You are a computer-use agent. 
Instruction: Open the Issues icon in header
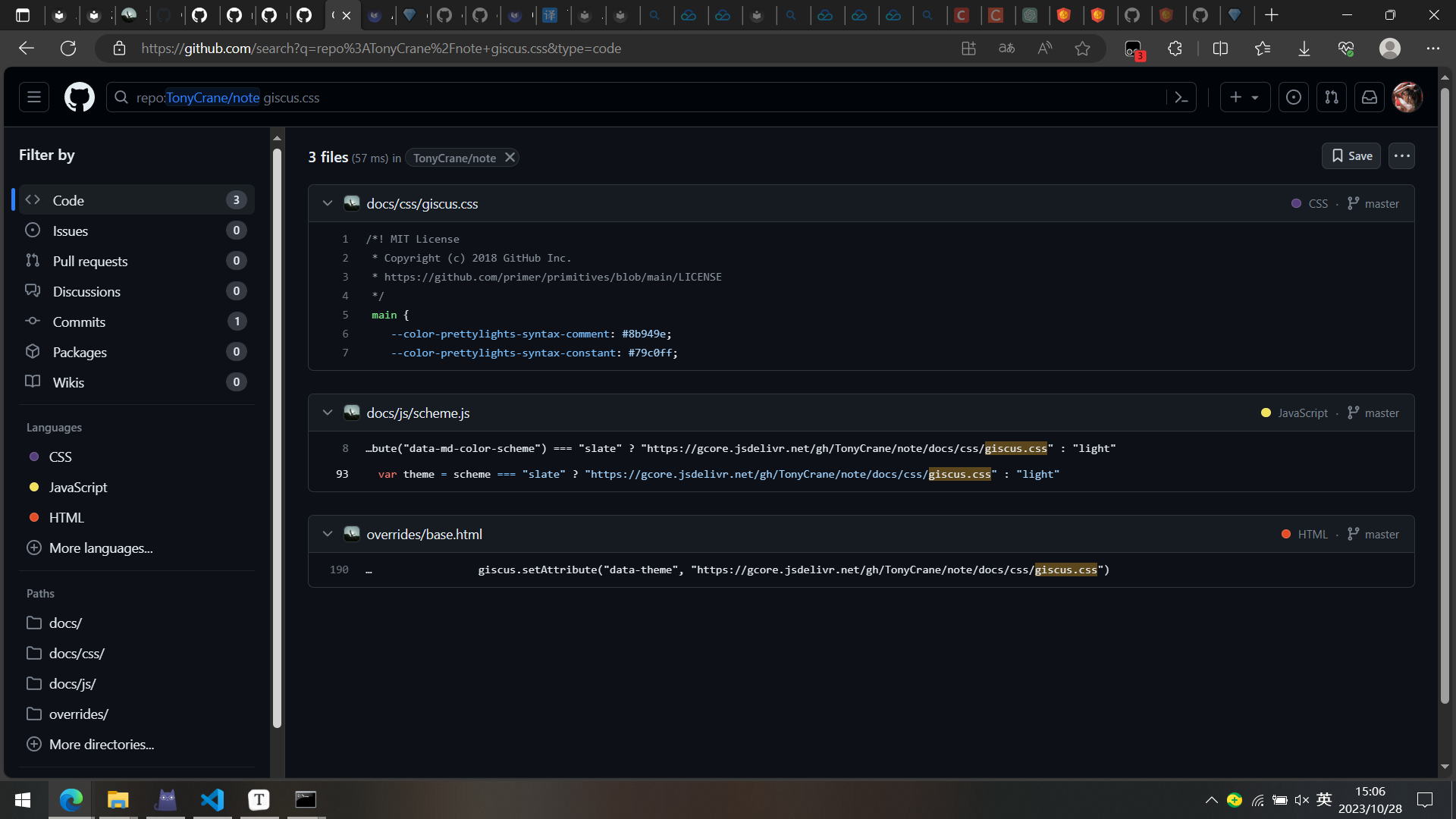(x=1294, y=97)
